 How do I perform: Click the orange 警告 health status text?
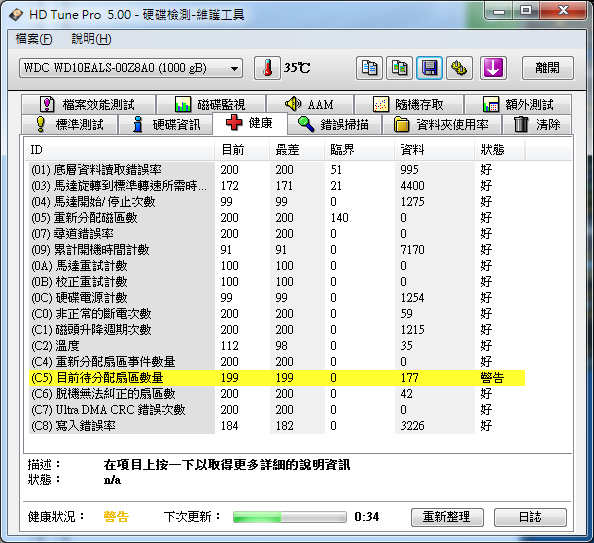click(x=116, y=517)
